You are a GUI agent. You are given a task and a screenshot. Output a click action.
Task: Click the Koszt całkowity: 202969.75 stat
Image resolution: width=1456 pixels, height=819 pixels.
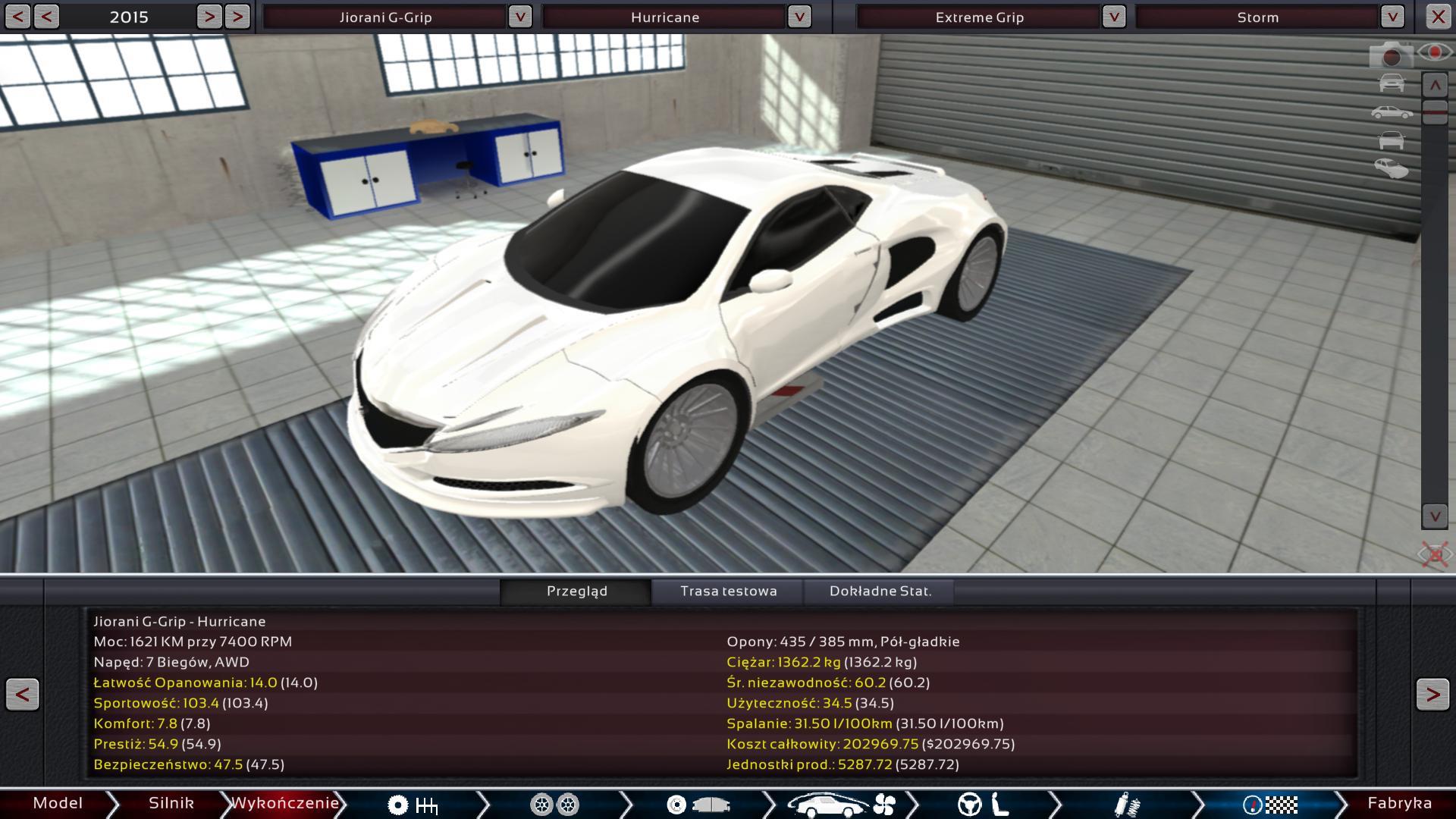point(871,744)
